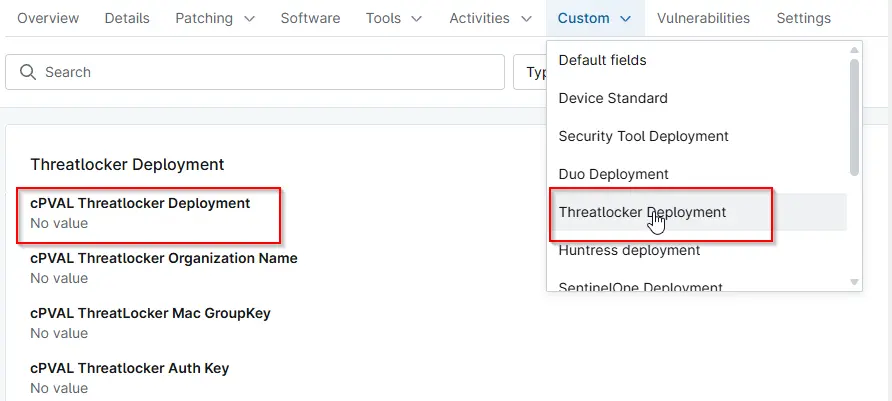Open the Software tab
The width and height of the screenshot is (892, 401).
coord(310,18)
